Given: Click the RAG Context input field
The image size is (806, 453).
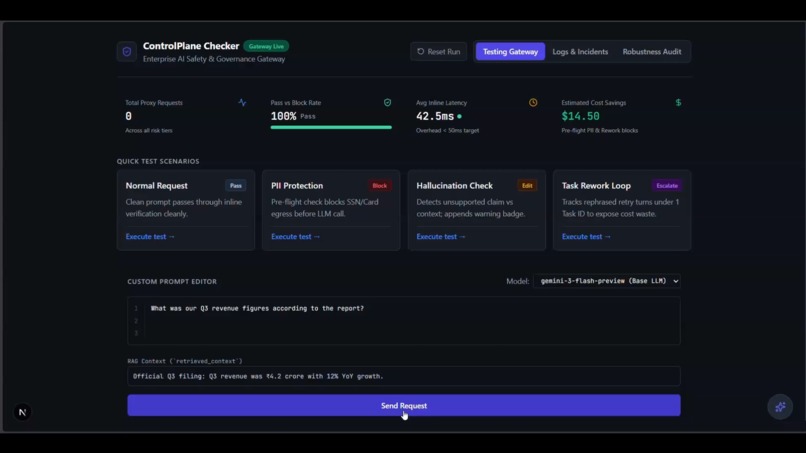Looking at the screenshot, I should [x=404, y=376].
